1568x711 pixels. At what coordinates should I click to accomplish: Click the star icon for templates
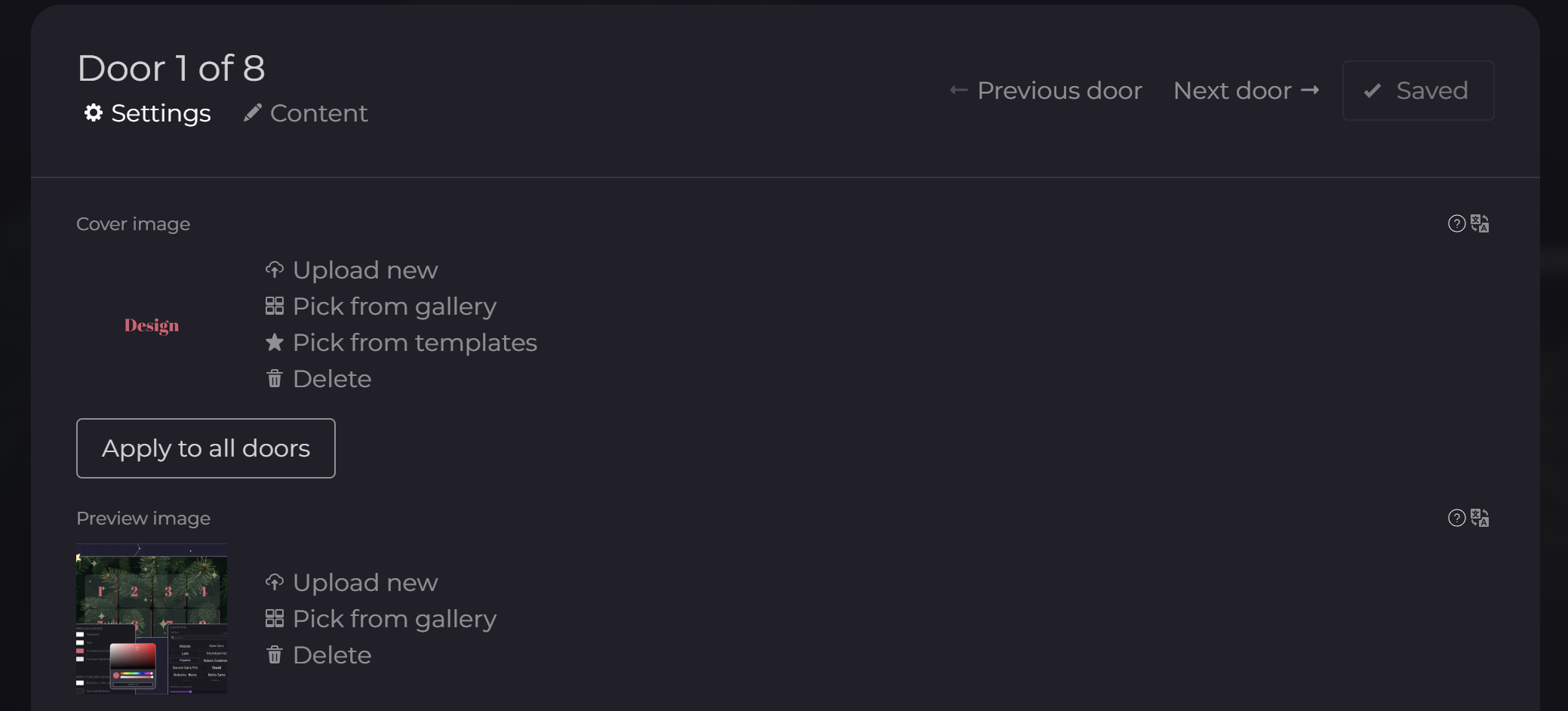pyautogui.click(x=275, y=342)
